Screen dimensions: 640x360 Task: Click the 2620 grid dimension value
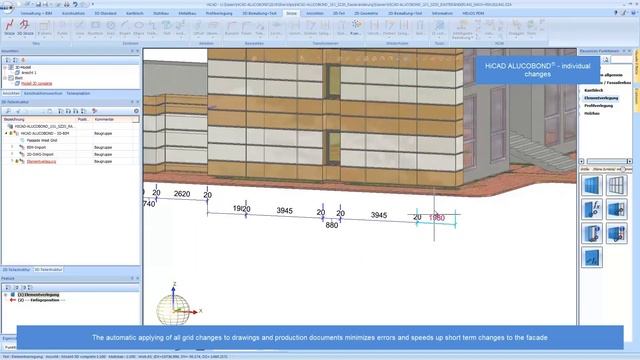pos(182,194)
